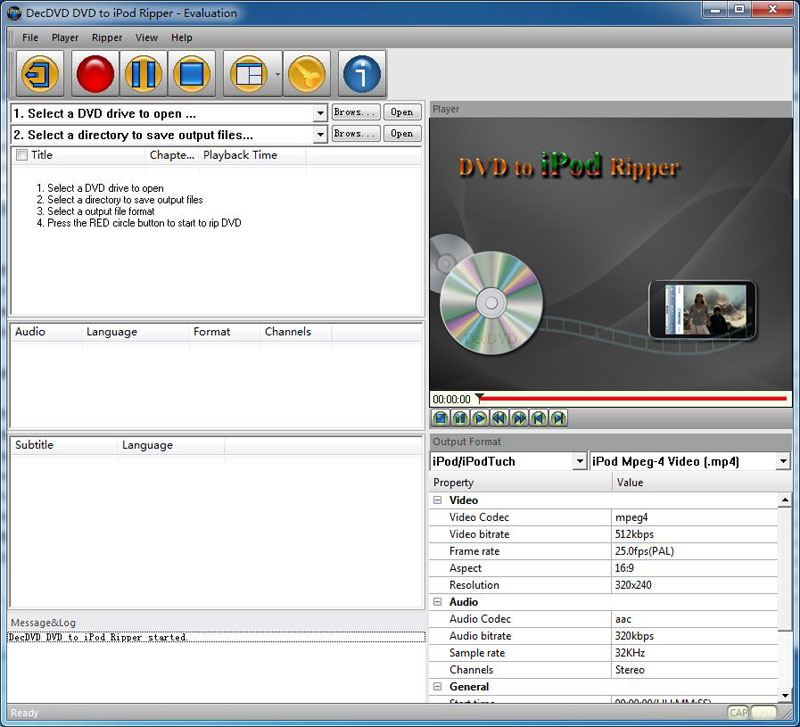Open the View menu
Screen dimensions: 800x727
point(146,38)
